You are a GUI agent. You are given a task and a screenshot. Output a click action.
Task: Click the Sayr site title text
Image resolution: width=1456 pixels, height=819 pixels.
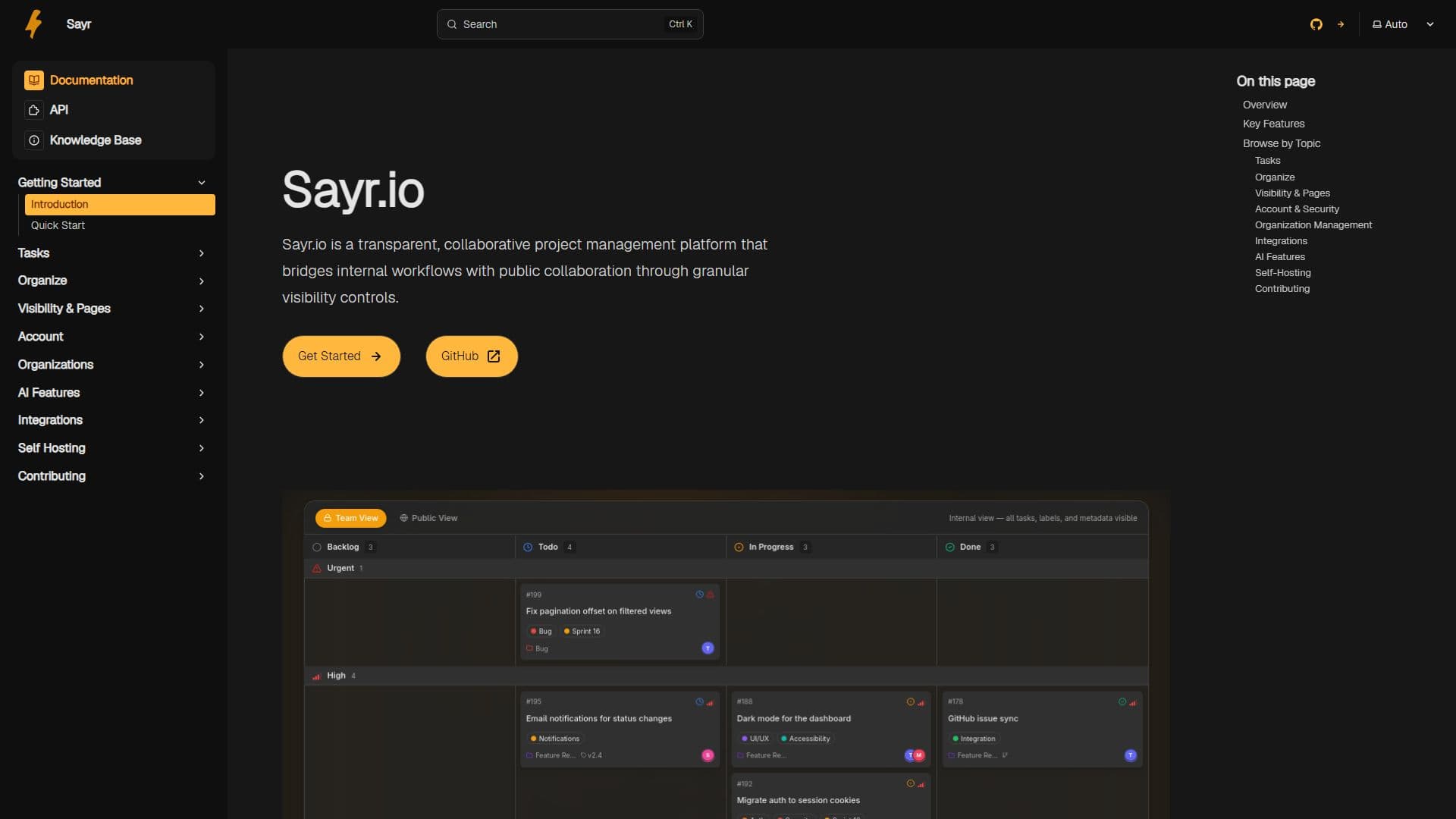pyautogui.click(x=78, y=24)
